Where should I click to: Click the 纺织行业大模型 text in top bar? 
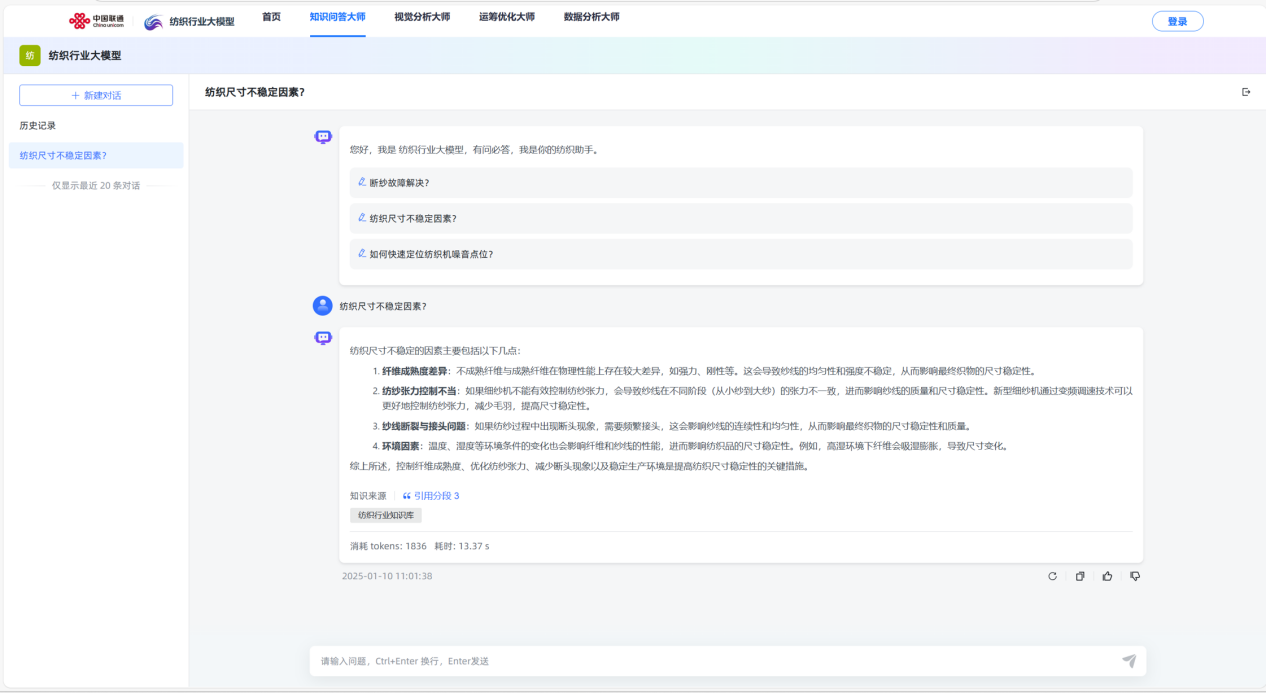(x=202, y=22)
